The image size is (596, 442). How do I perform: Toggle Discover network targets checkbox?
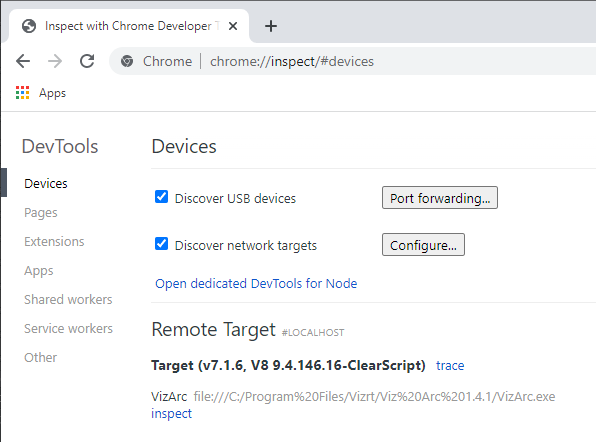click(162, 244)
